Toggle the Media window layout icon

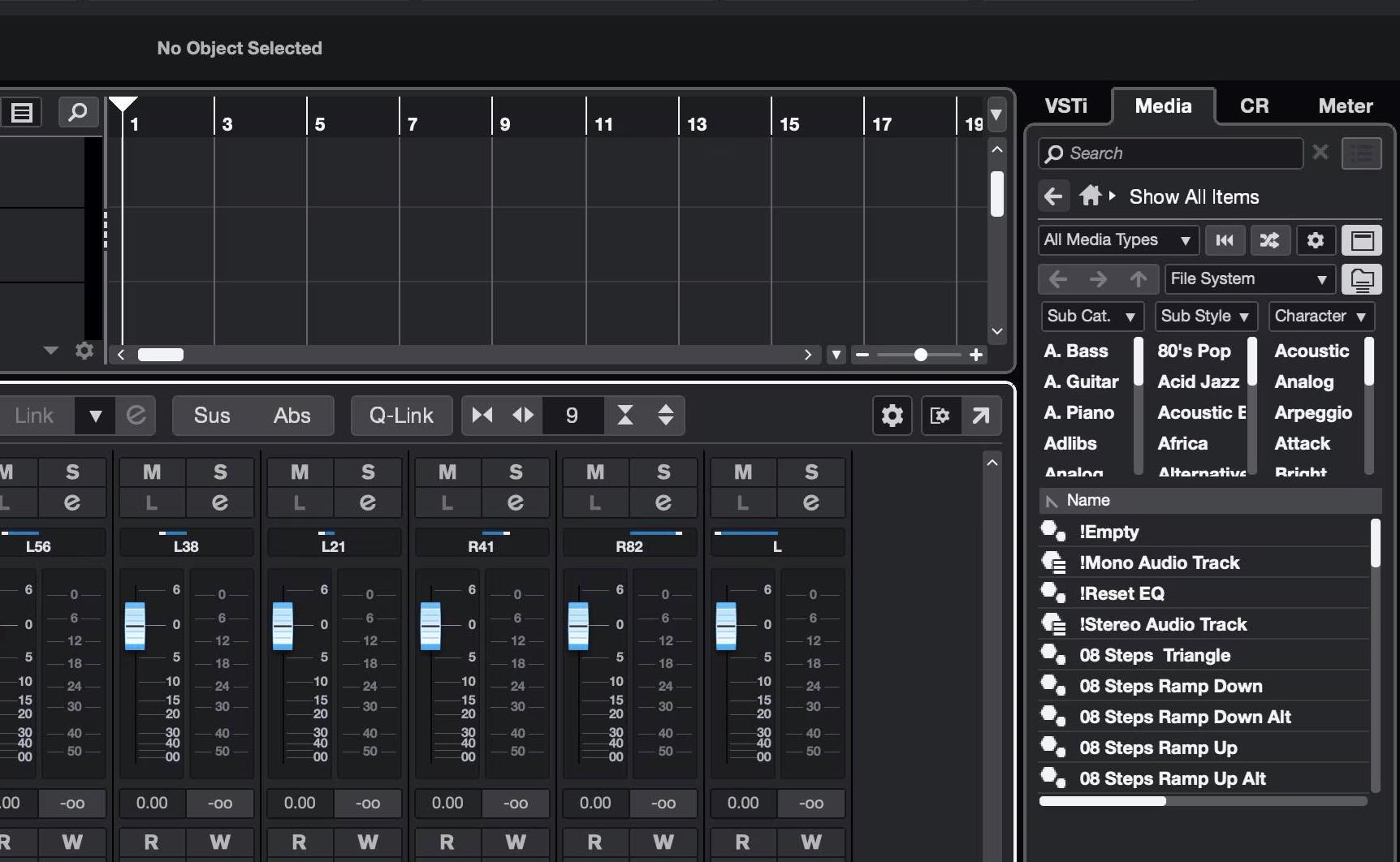point(1362,240)
